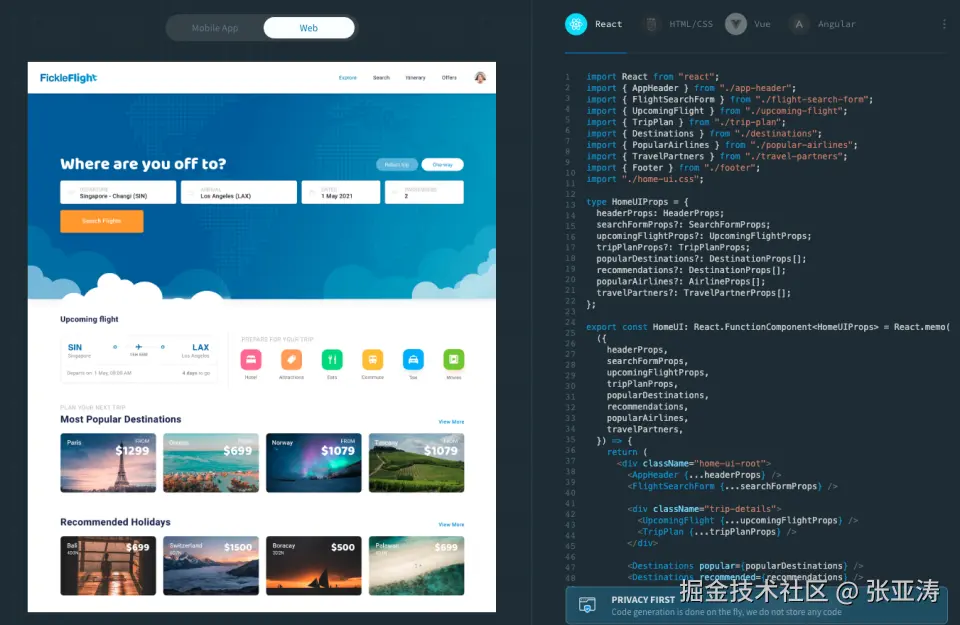This screenshot has height=625, width=960.
Task: Open the Bali $699 holiday card
Action: [x=108, y=566]
